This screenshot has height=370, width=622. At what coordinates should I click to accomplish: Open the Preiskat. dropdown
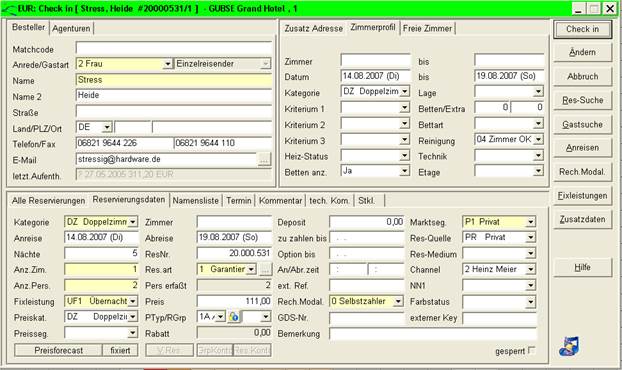(133, 317)
